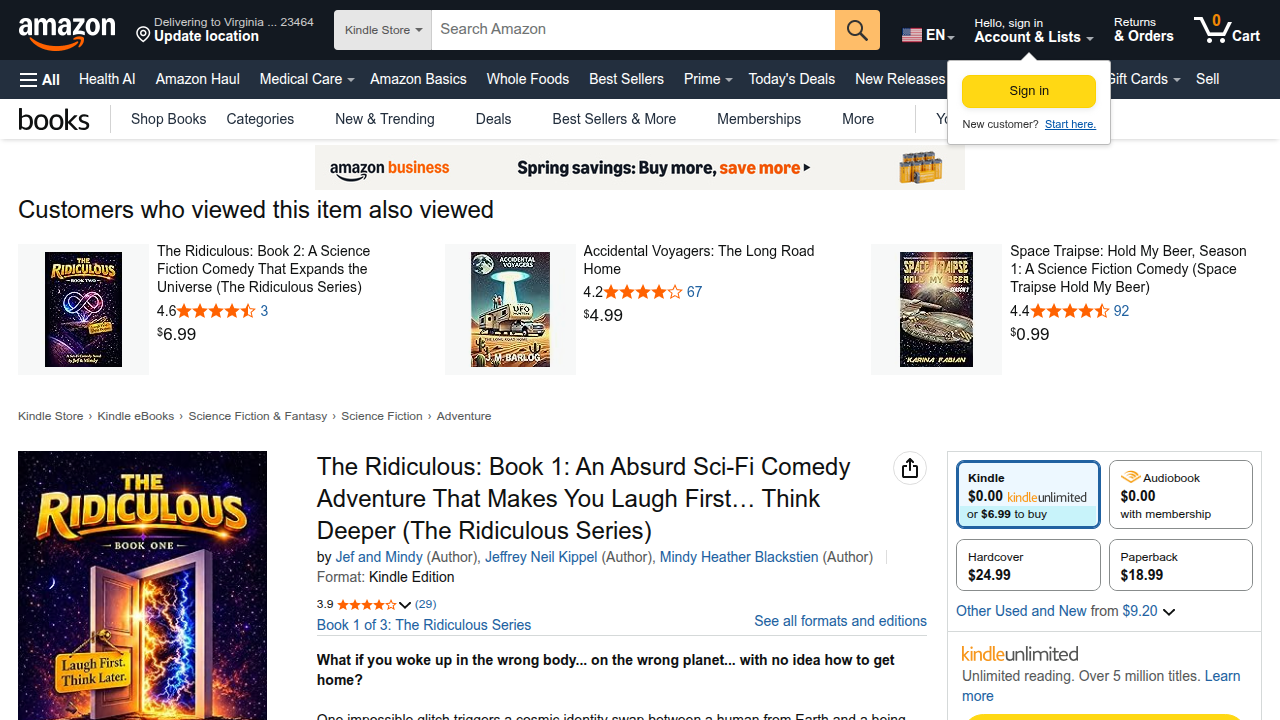Open Kindle Store search category dropdown
This screenshot has height=720, width=1280.
pos(383,30)
